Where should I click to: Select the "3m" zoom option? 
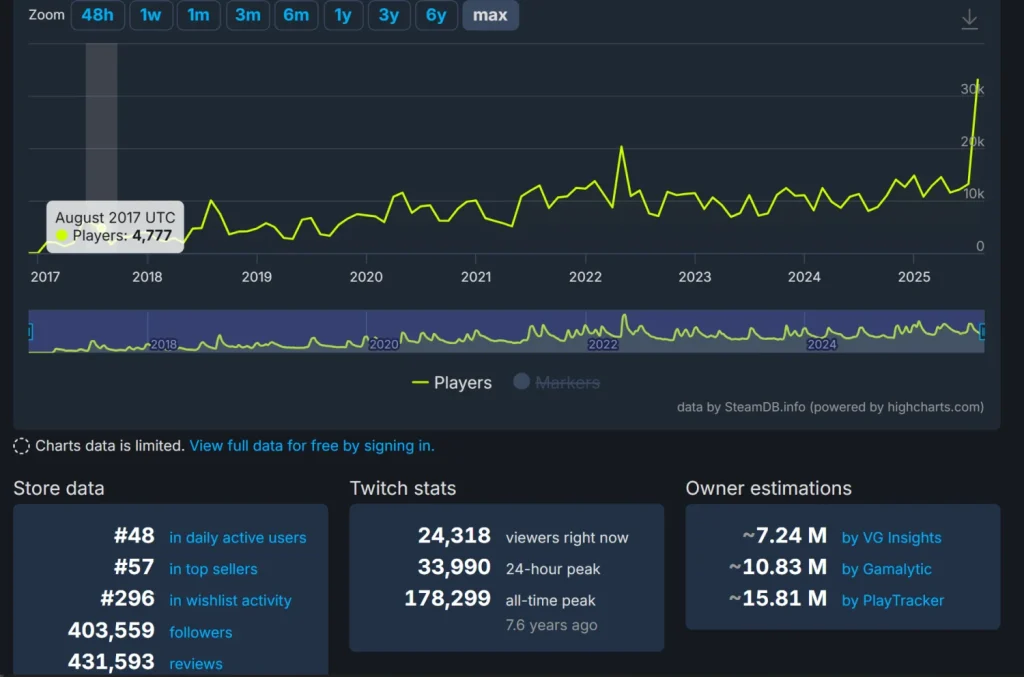247,15
